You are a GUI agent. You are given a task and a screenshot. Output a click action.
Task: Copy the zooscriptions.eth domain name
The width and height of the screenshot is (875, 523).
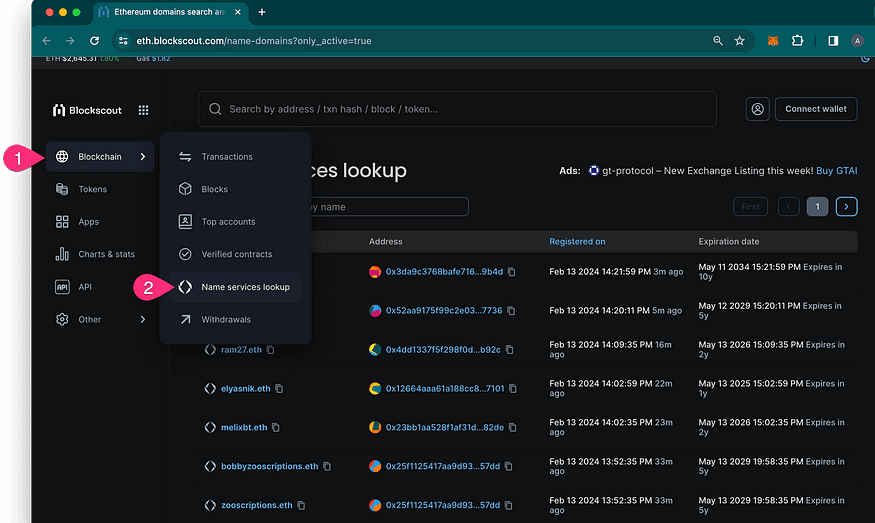[x=301, y=505]
